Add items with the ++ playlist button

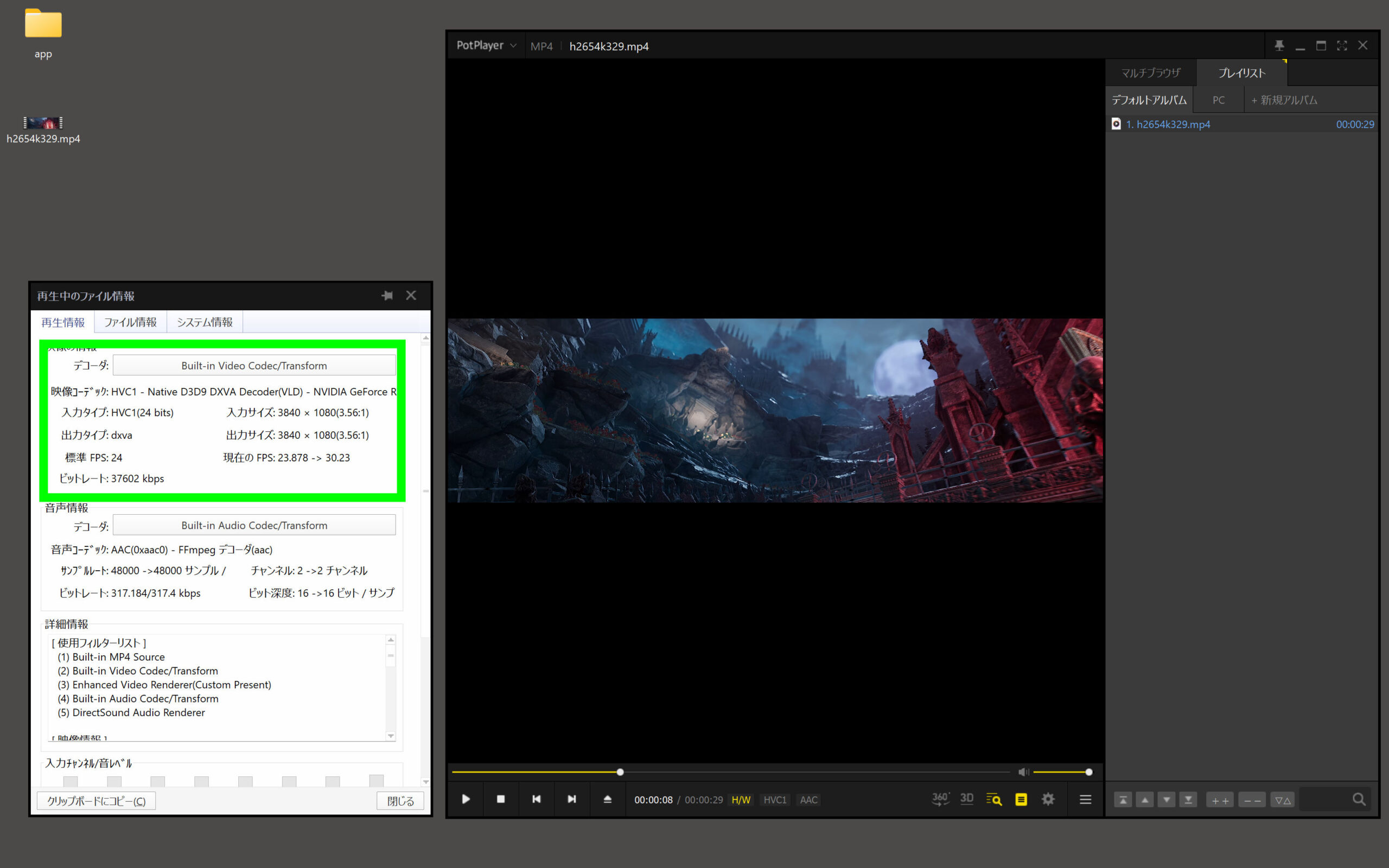[1220, 800]
